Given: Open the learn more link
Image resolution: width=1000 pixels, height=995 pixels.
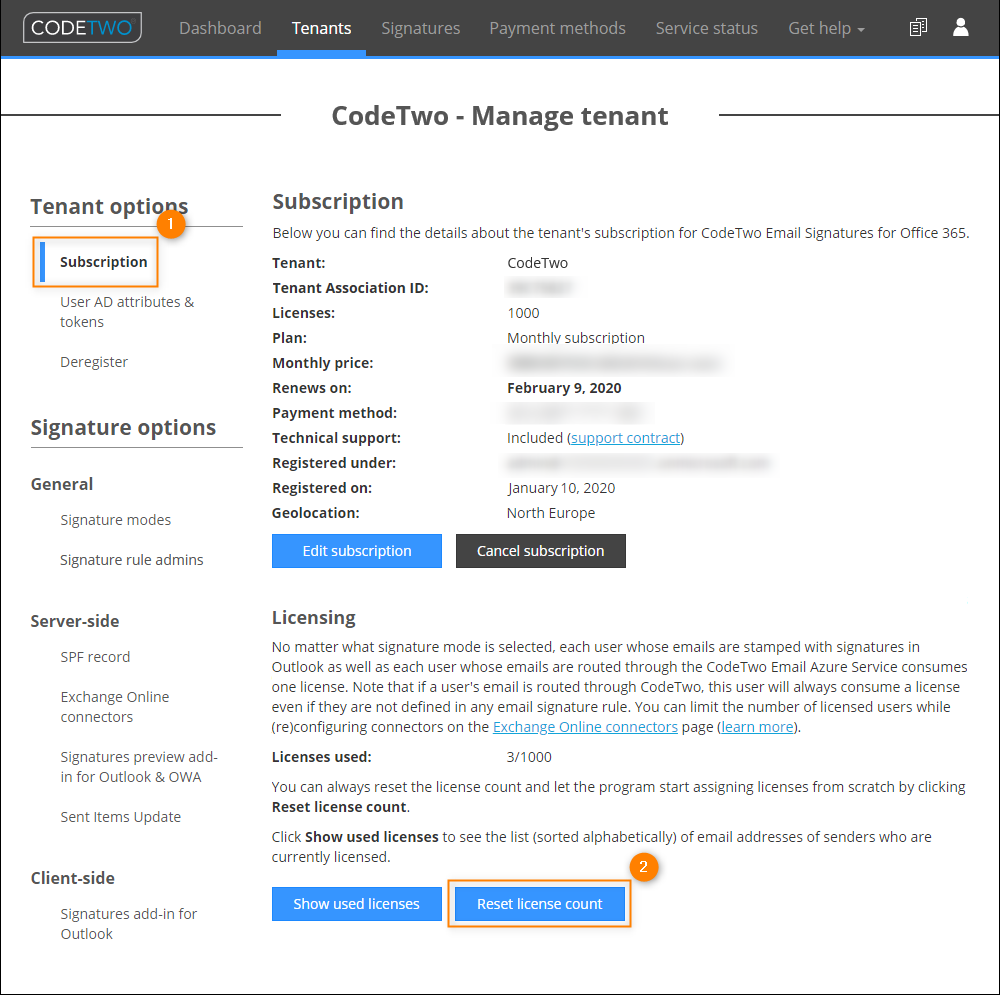Looking at the screenshot, I should (757, 726).
